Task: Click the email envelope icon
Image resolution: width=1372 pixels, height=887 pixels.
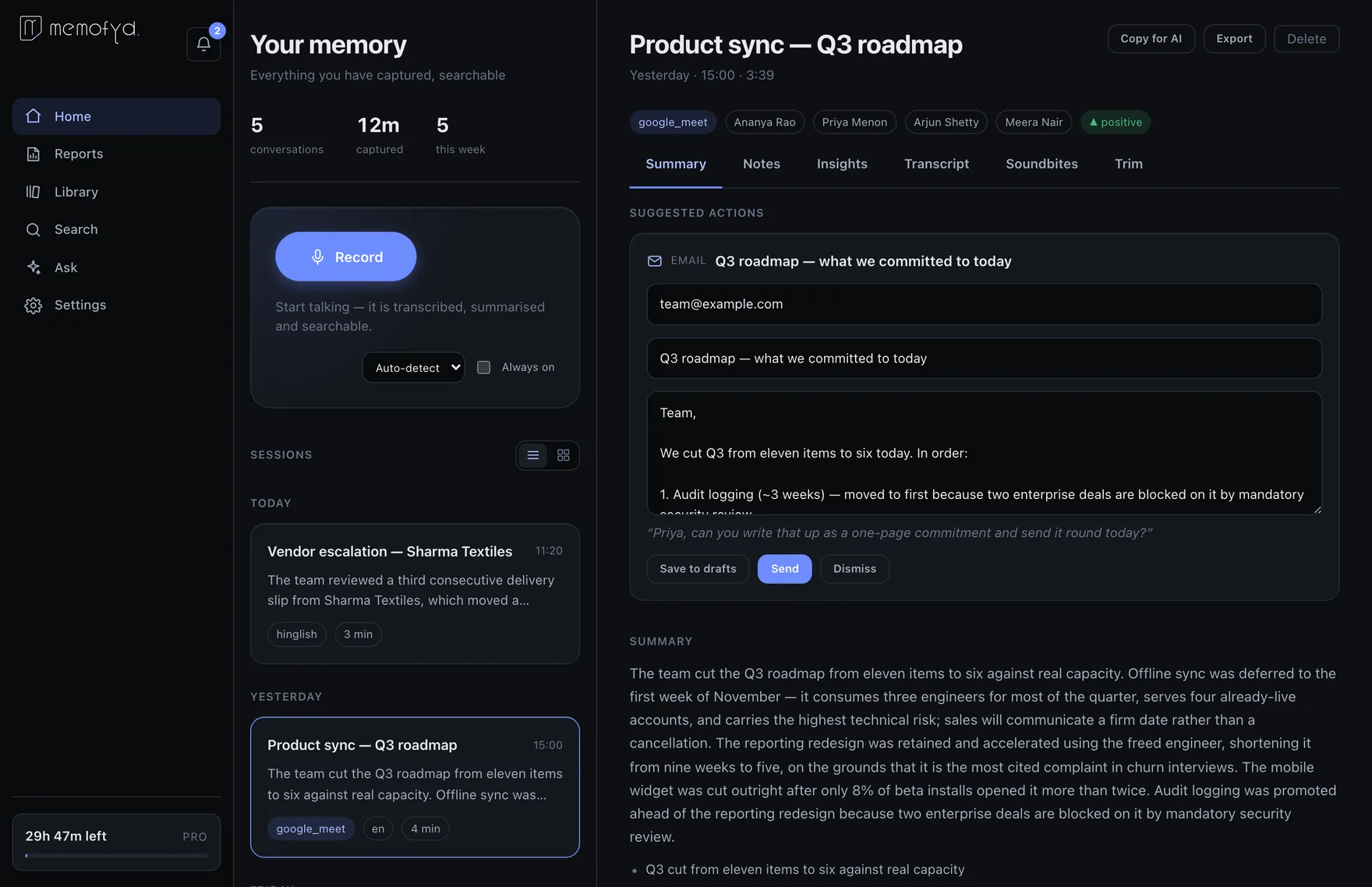Action: click(655, 261)
